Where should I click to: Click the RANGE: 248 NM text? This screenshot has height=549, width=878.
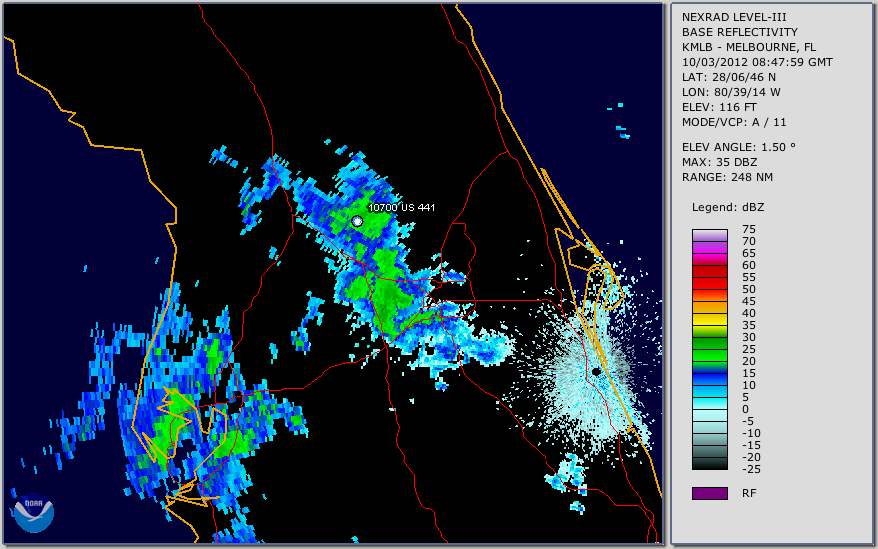click(x=727, y=177)
